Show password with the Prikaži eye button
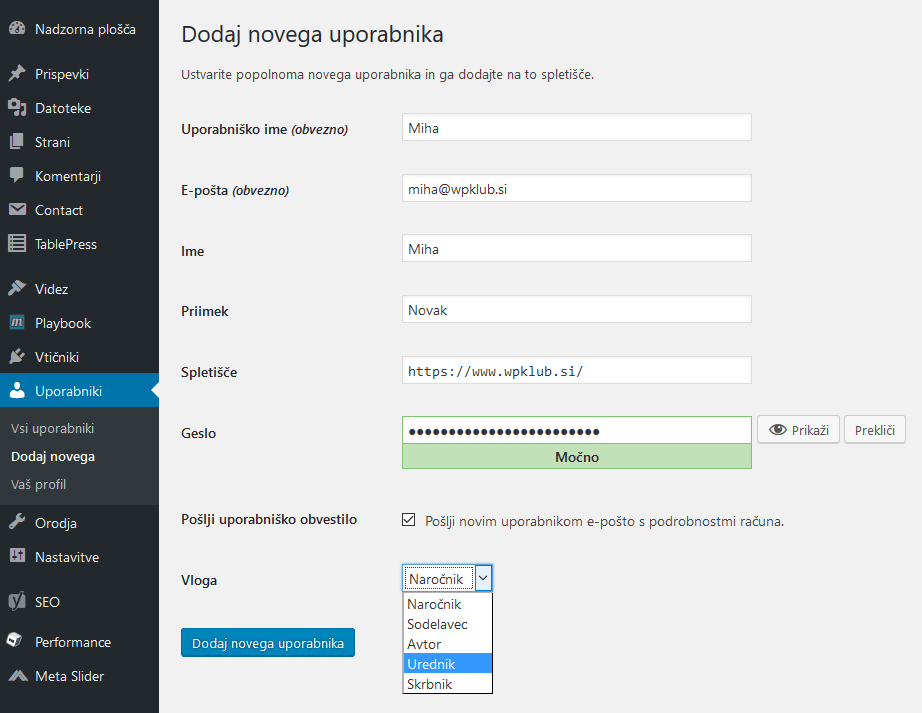Viewport: 922px width, 713px height. tap(798, 430)
